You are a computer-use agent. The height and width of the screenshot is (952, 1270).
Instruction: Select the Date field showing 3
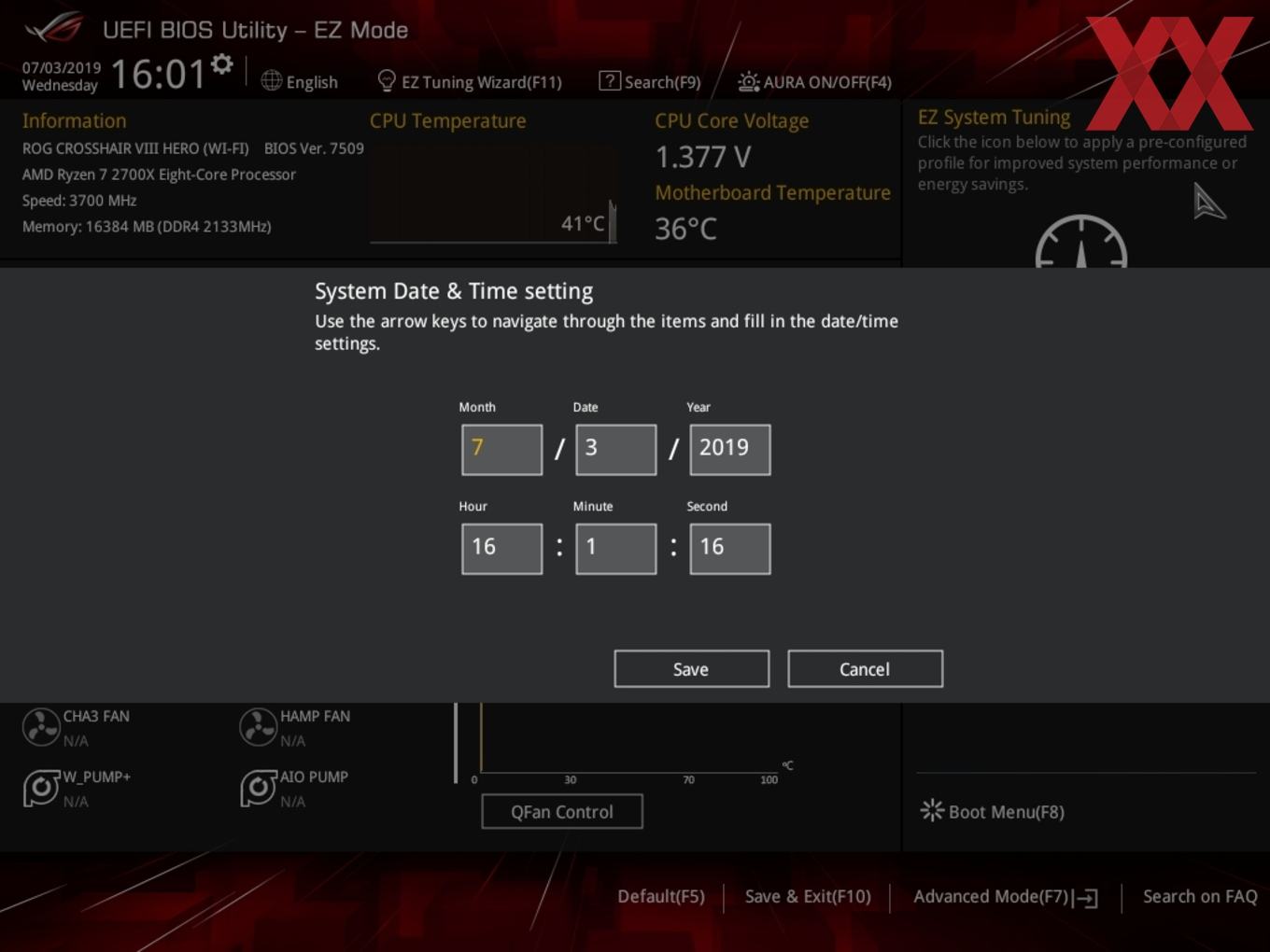[615, 450]
